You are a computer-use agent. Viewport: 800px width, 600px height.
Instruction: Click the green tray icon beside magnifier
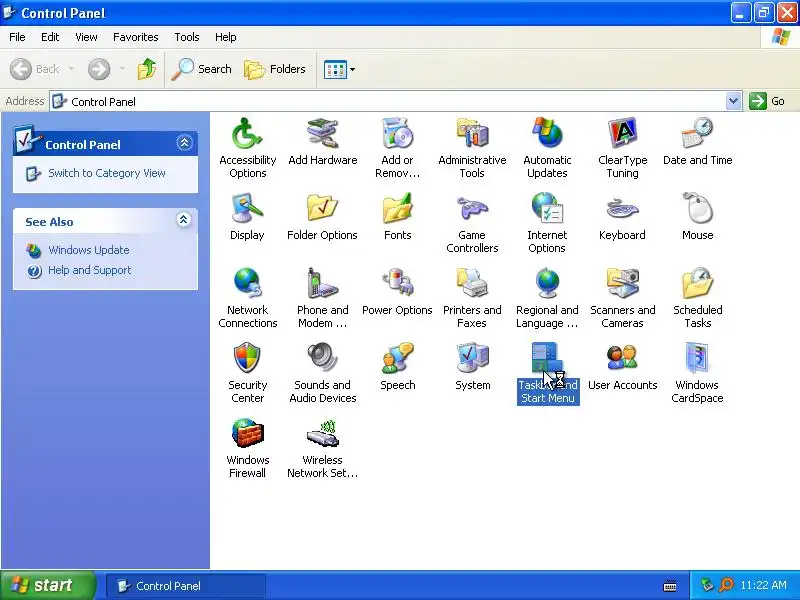(707, 585)
